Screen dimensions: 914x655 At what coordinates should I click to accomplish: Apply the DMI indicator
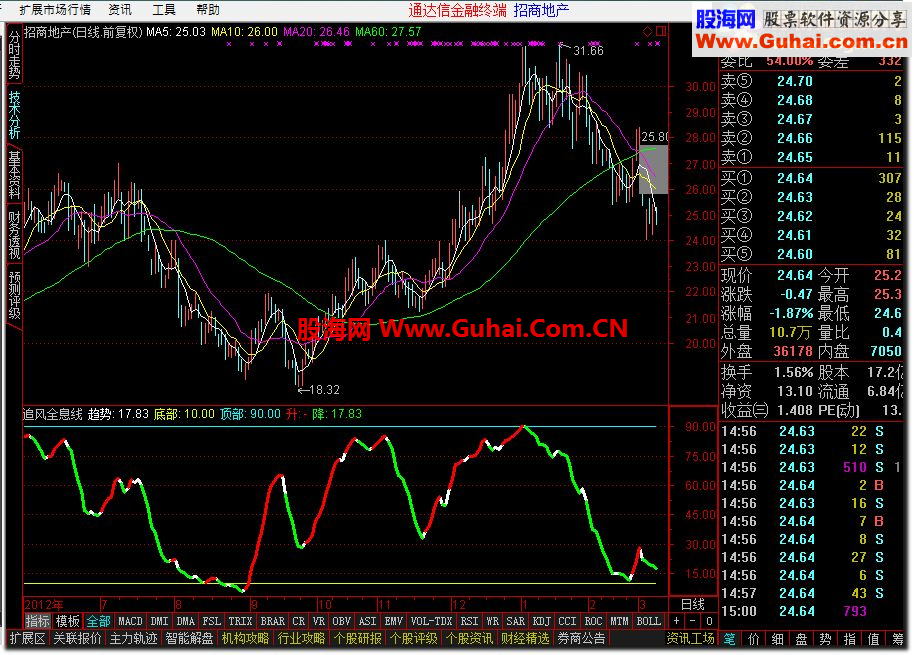pyautogui.click(x=159, y=621)
